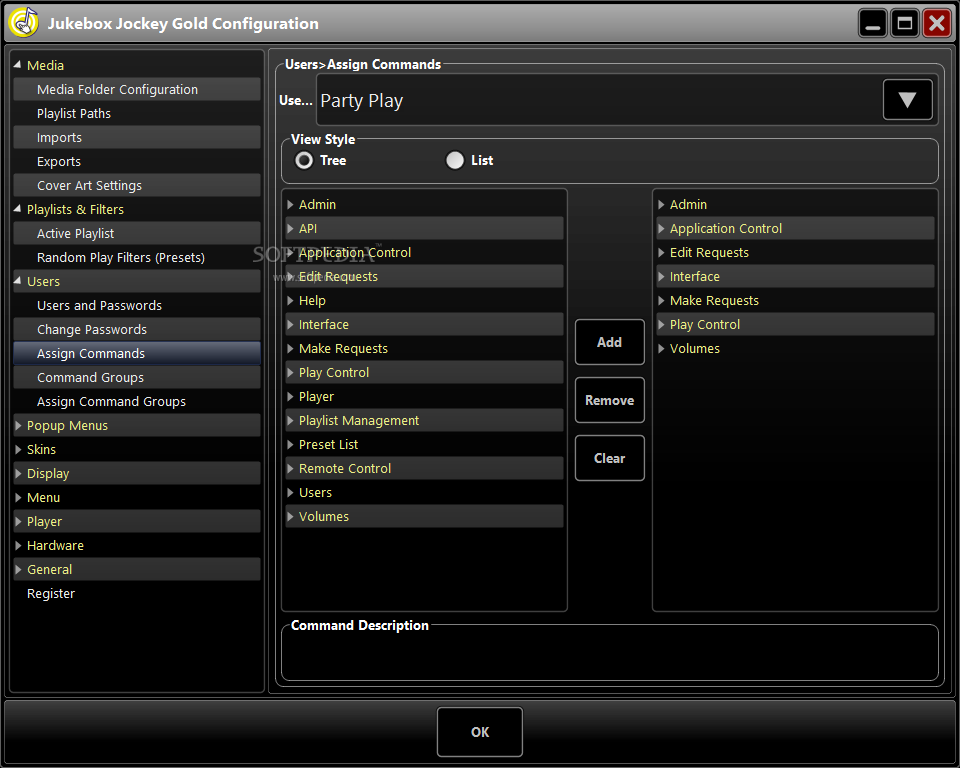The width and height of the screenshot is (960, 768).
Task: Expand Interface in assigned commands list
Action: 661,277
